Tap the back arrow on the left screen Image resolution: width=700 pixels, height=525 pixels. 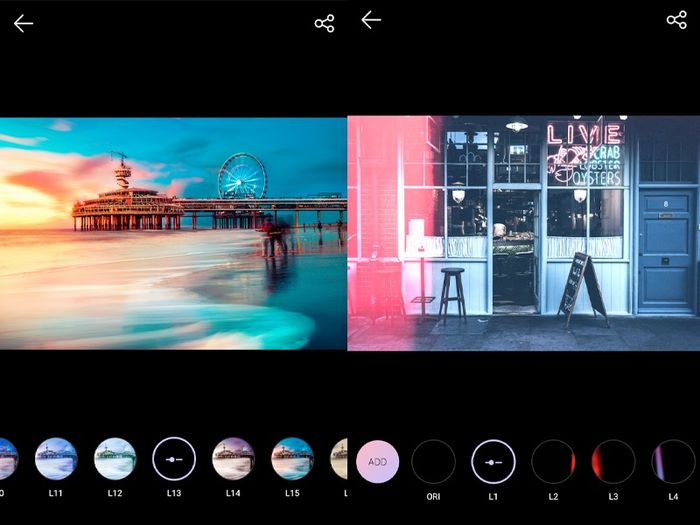[23, 24]
